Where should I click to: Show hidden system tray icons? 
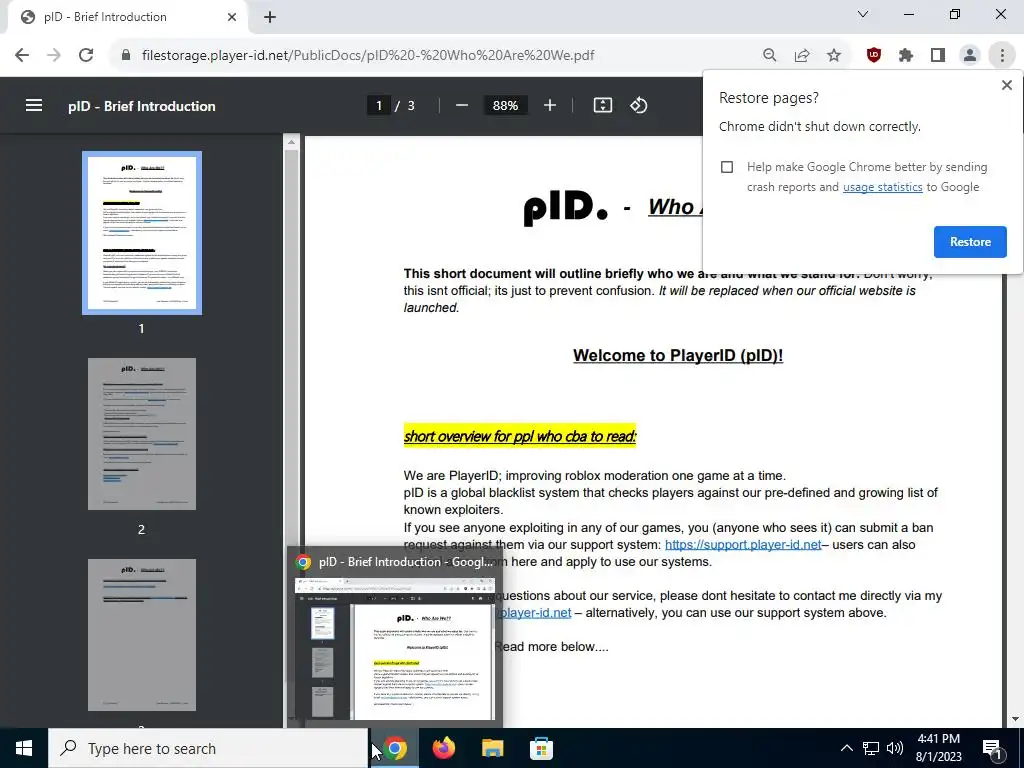846,748
